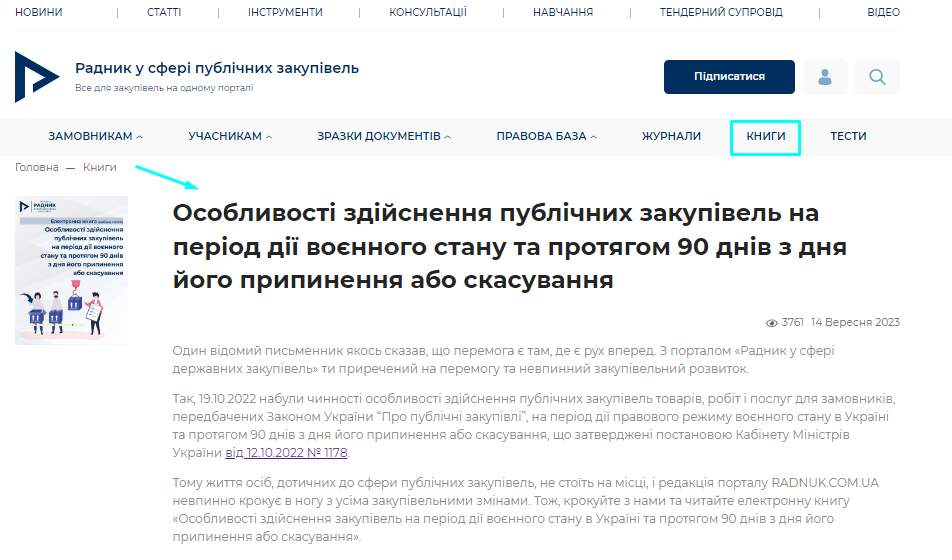This screenshot has width=952, height=560.
Task: Select КОНСУЛЬТАЦІЇ in the top bar
Action: pos(428,12)
